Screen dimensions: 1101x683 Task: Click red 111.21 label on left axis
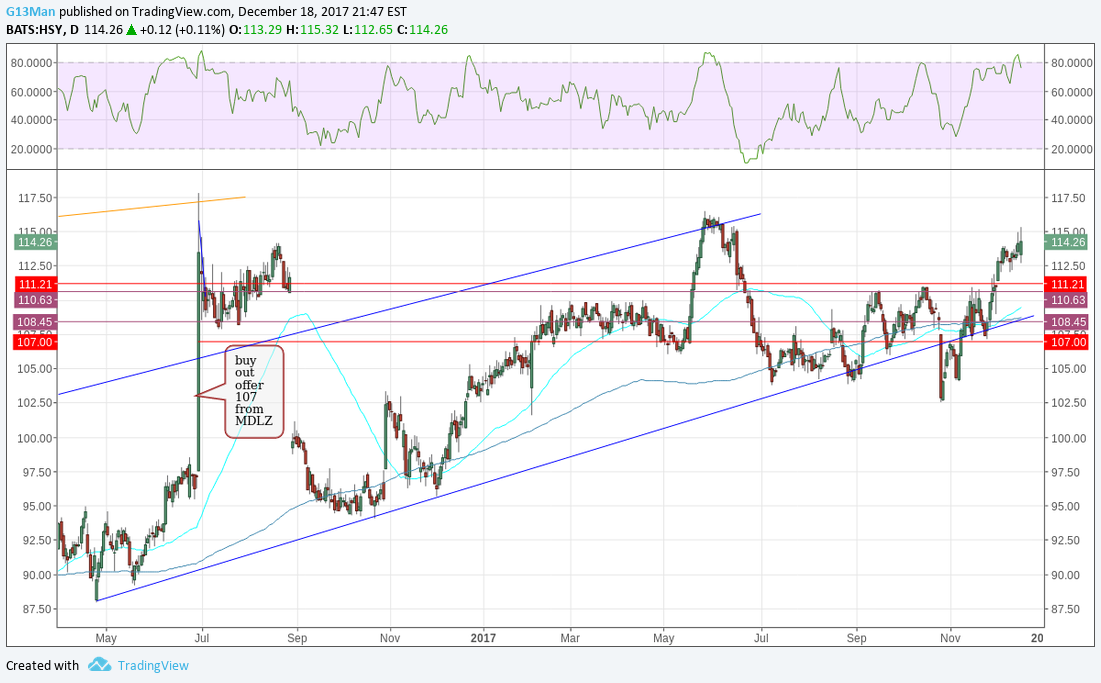(x=35, y=284)
